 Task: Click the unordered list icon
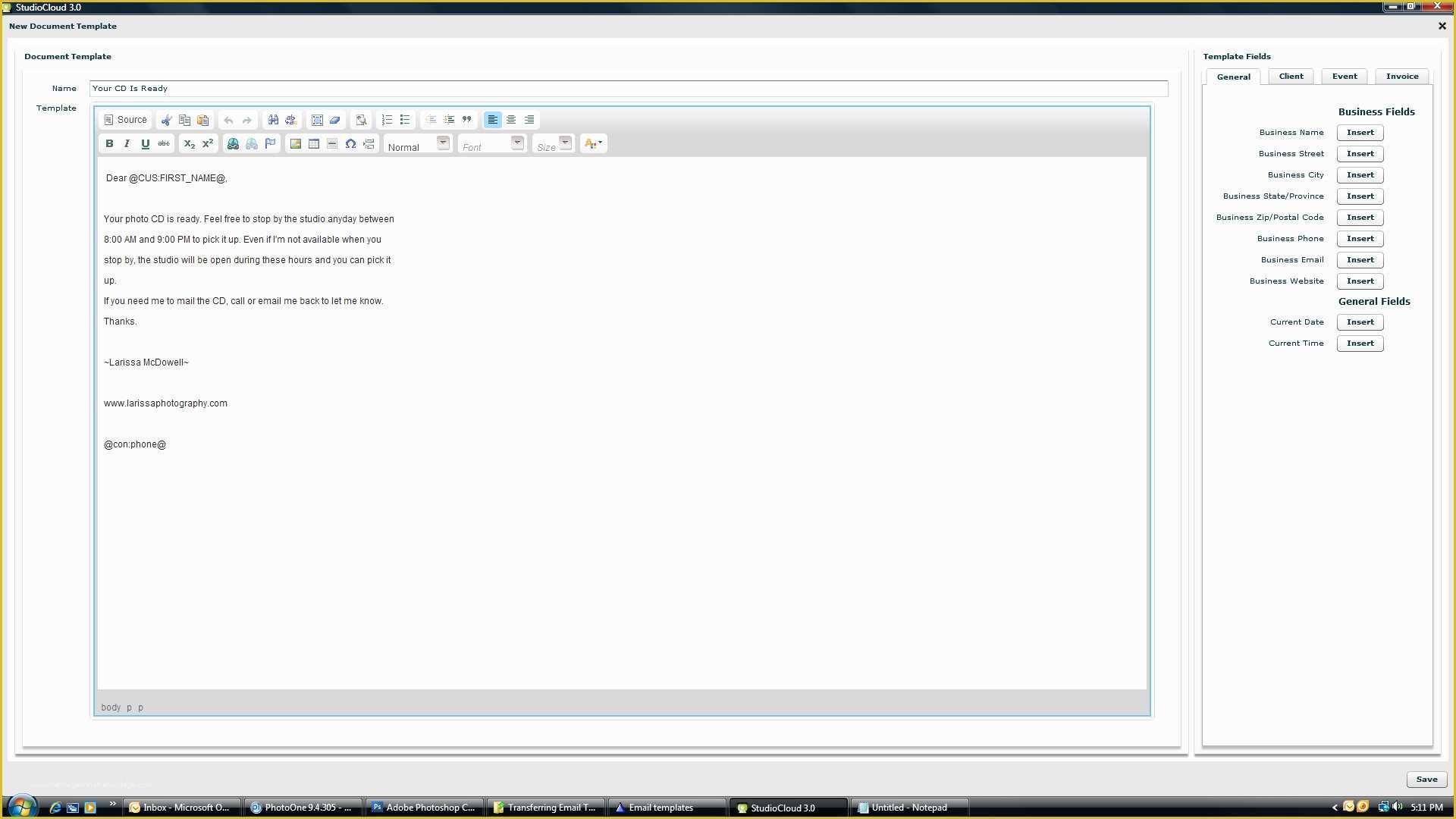pos(405,119)
